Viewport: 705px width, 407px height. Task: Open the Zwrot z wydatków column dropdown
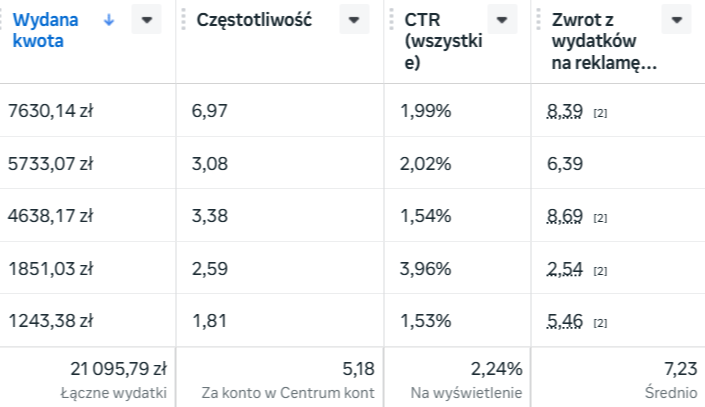[677, 20]
